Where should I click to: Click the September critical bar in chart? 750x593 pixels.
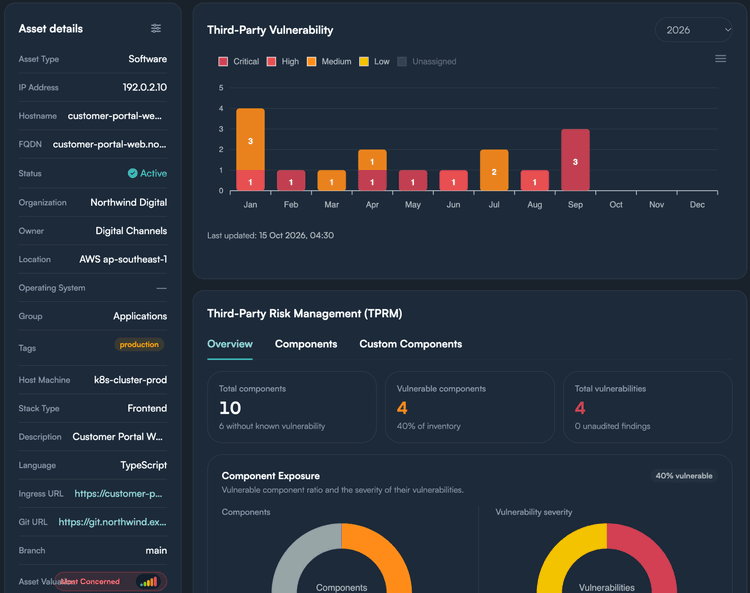[x=575, y=160]
